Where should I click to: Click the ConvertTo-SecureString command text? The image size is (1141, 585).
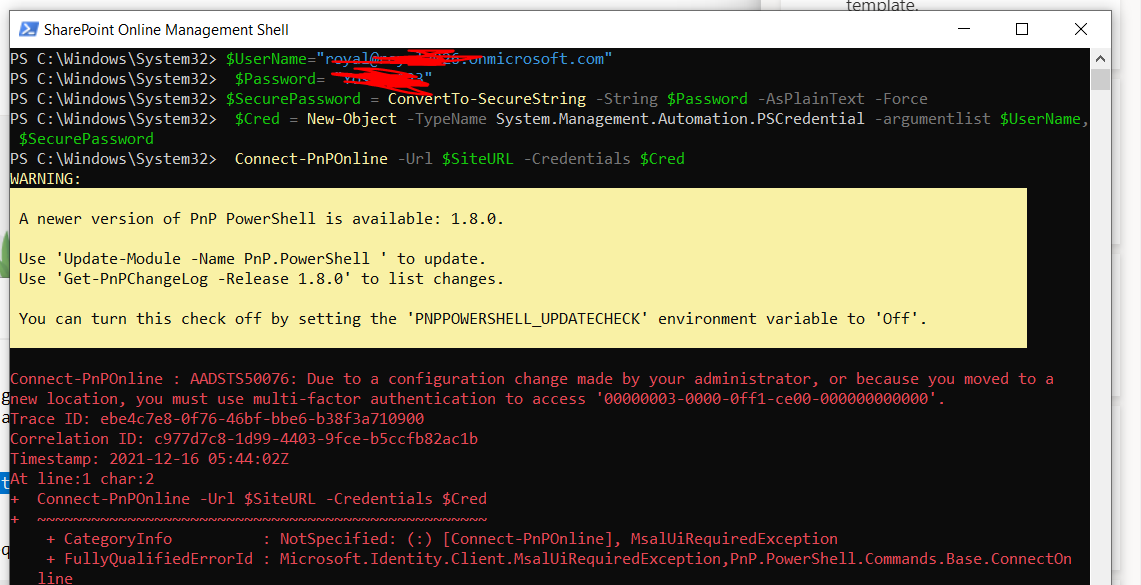pos(486,99)
